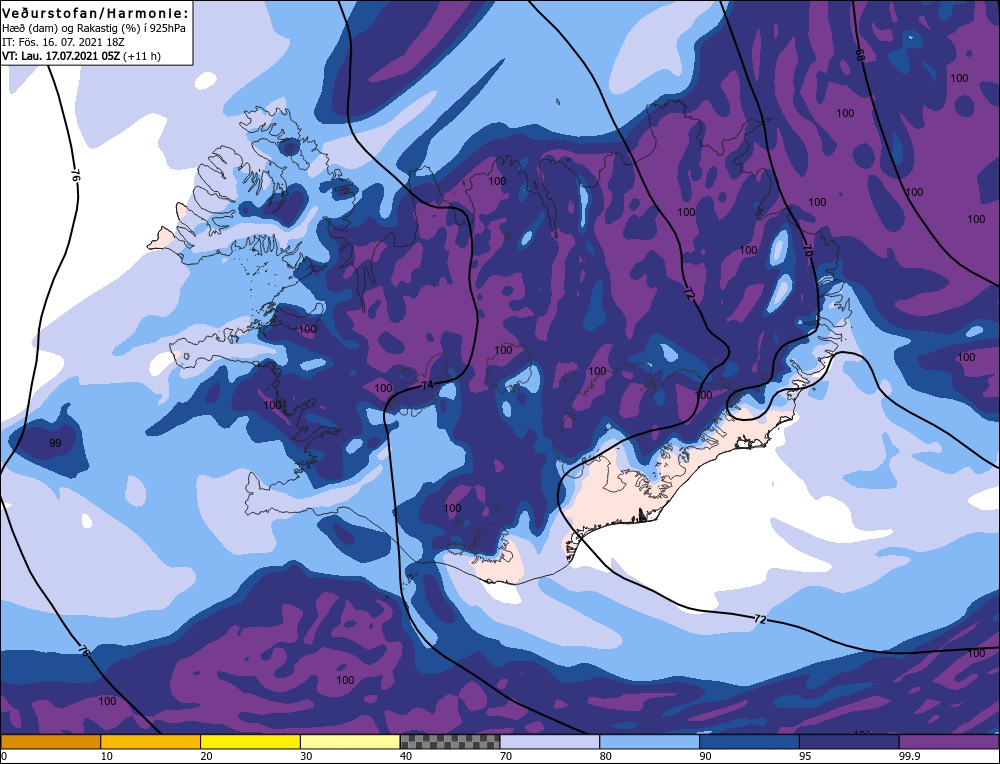Click the '20' legend tick label

[x=207, y=756]
